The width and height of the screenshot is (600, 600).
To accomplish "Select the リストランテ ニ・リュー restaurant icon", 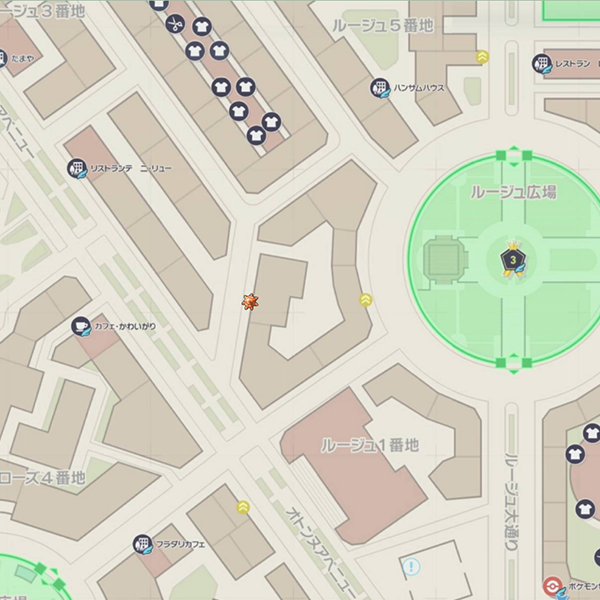I will (77, 168).
